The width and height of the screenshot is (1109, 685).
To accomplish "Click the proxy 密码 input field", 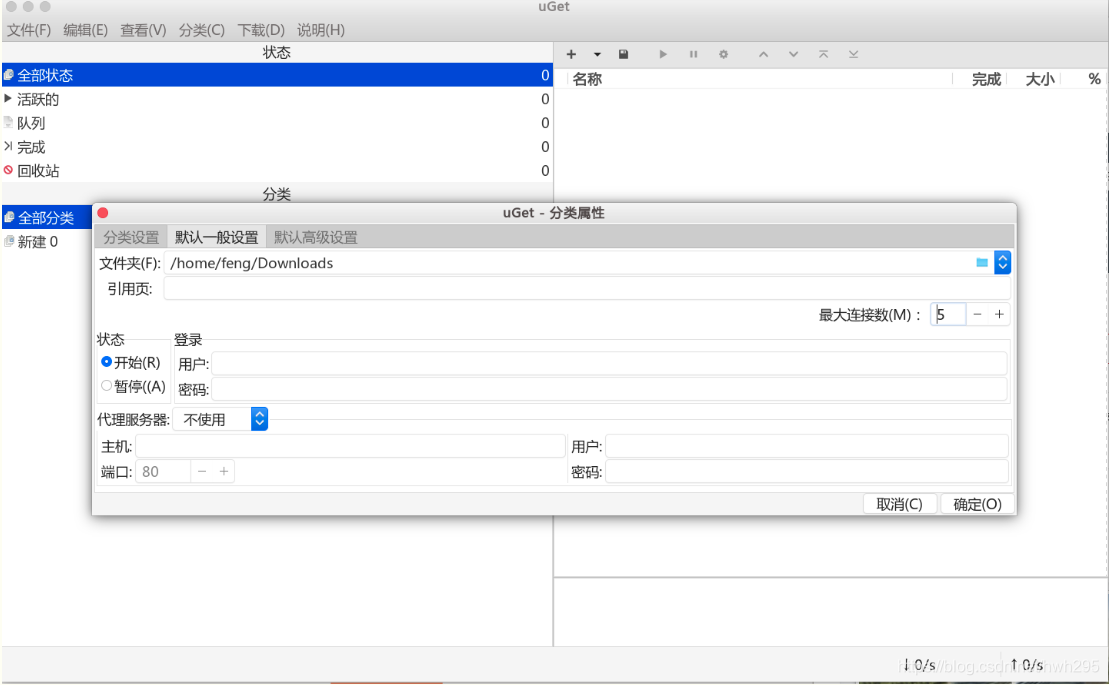I will [807, 472].
